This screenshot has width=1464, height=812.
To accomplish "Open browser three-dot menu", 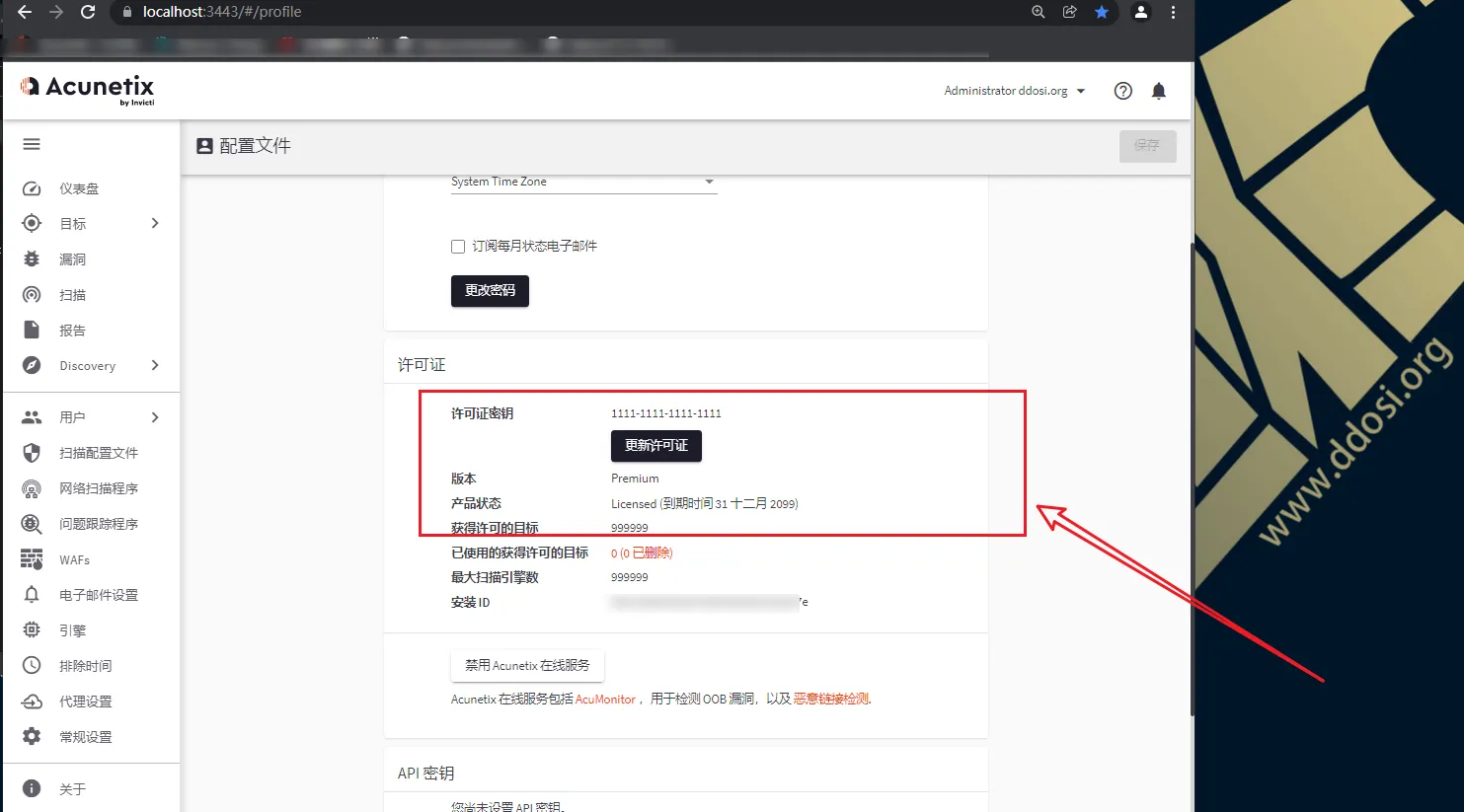I will (1173, 12).
